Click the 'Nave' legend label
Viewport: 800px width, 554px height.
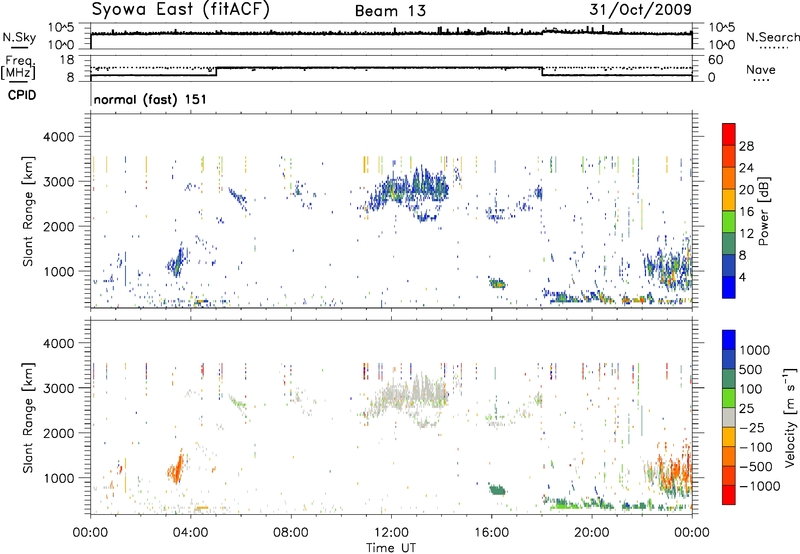pyautogui.click(x=761, y=70)
